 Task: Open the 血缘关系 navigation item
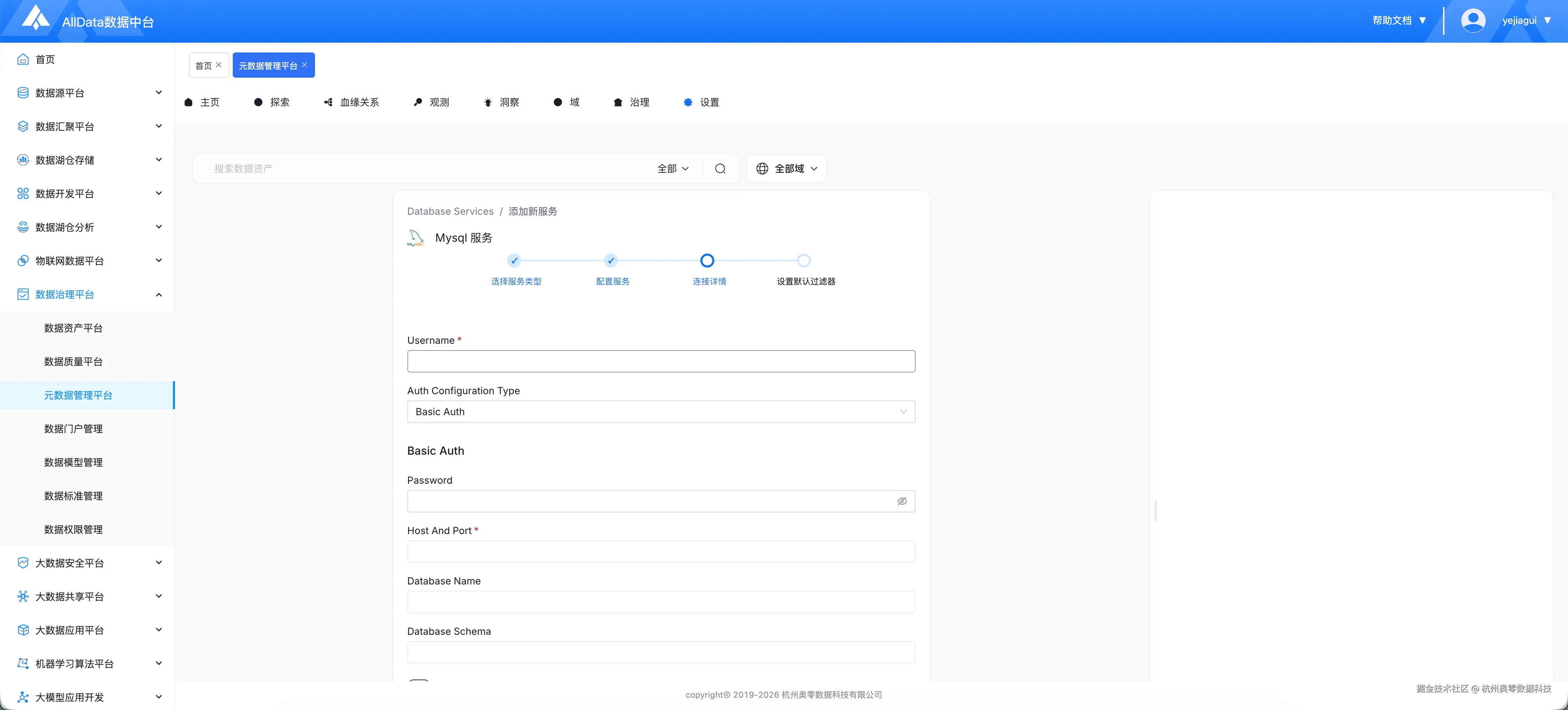(x=351, y=102)
